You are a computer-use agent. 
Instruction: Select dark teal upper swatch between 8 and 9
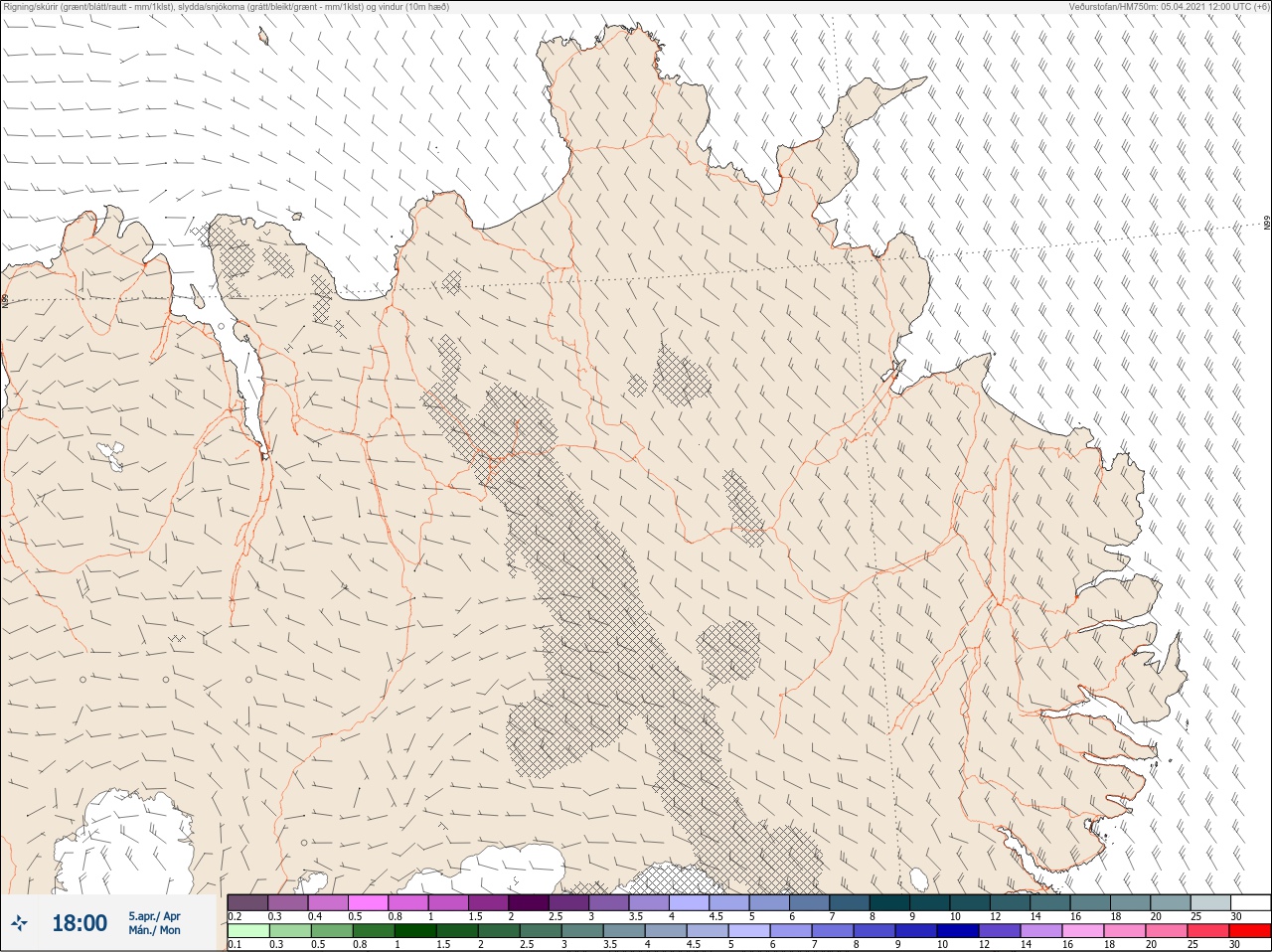[890, 902]
